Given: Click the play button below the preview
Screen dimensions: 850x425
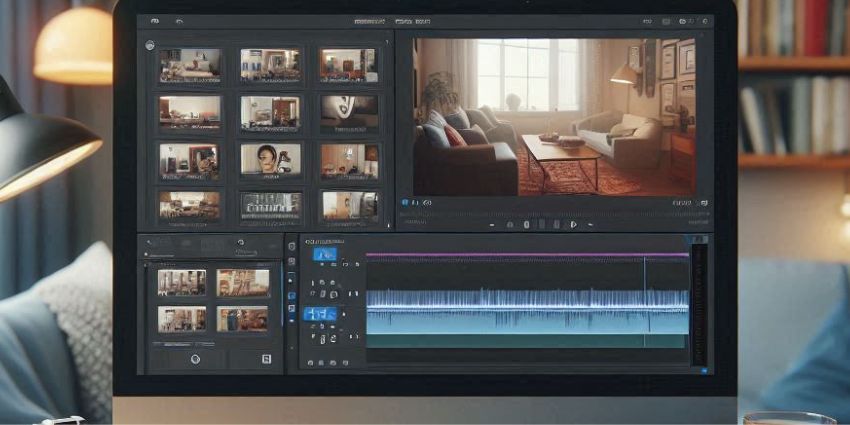Looking at the screenshot, I should (x=574, y=225).
